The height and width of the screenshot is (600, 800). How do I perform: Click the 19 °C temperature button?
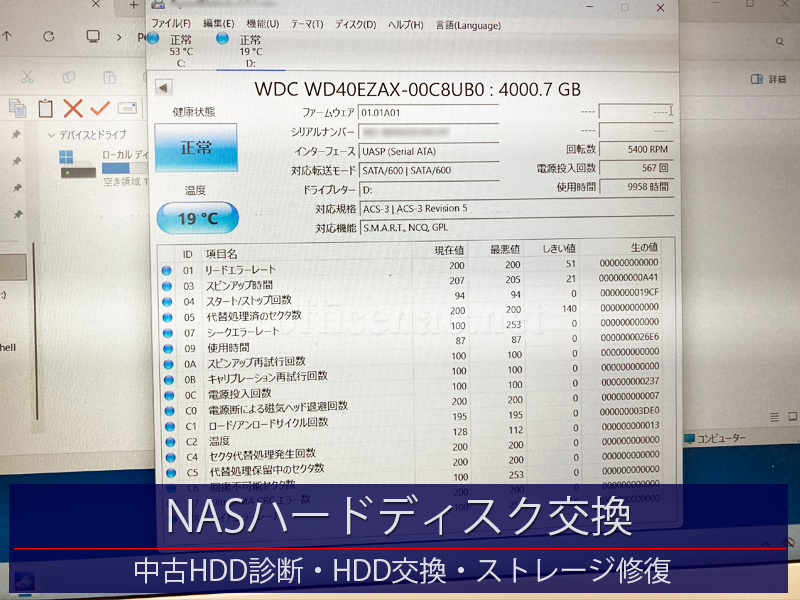[x=198, y=216]
